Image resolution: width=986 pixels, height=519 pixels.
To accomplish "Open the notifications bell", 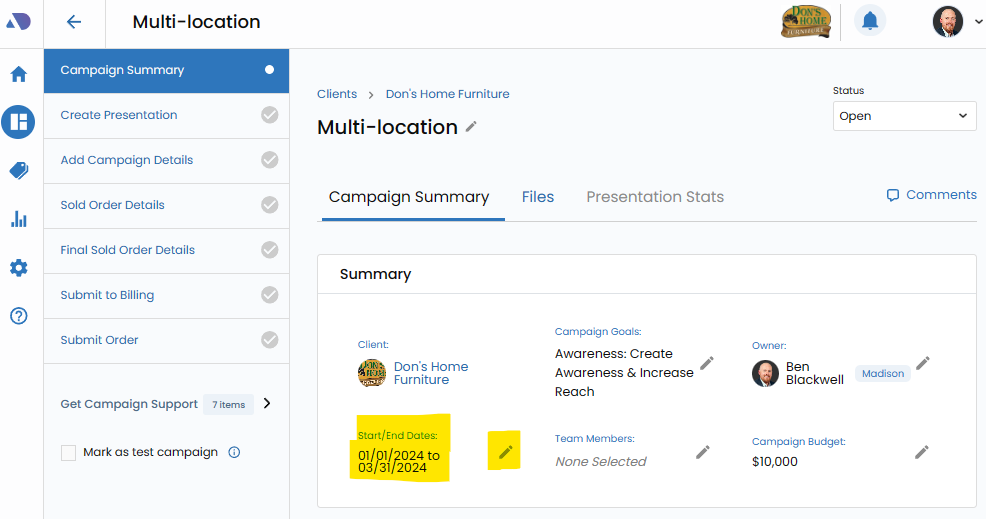I will tap(869, 21).
